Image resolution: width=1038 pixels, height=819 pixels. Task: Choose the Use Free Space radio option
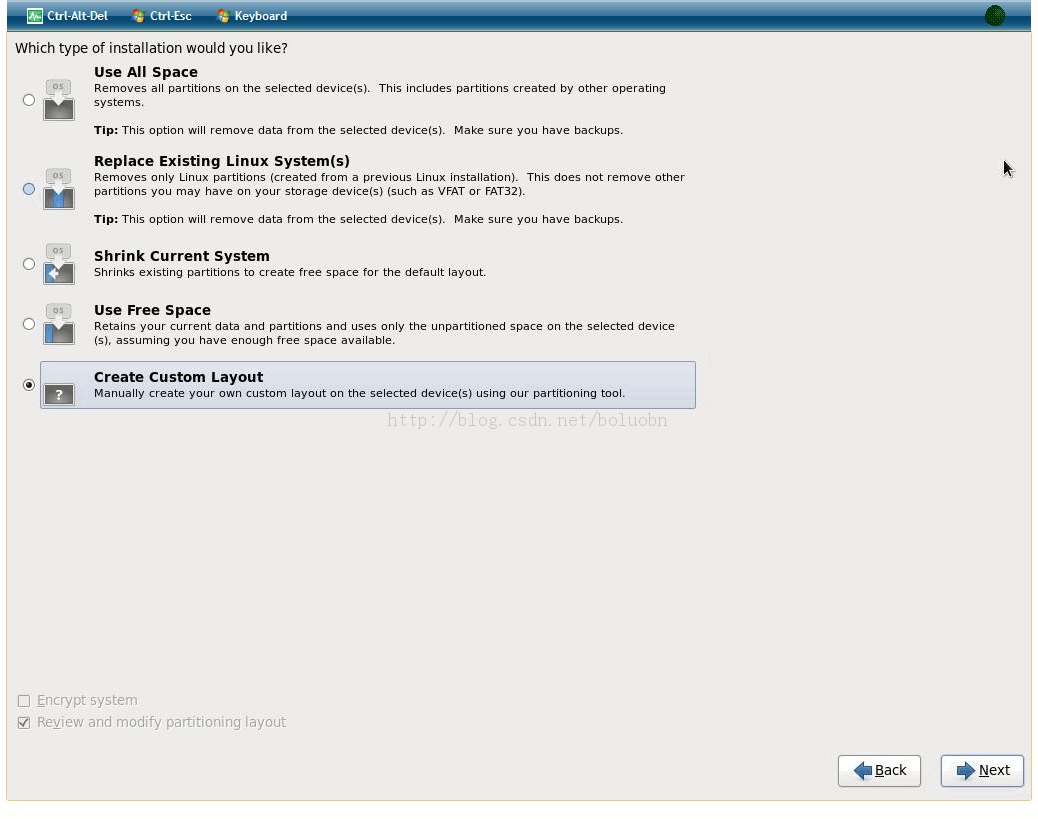click(28, 324)
